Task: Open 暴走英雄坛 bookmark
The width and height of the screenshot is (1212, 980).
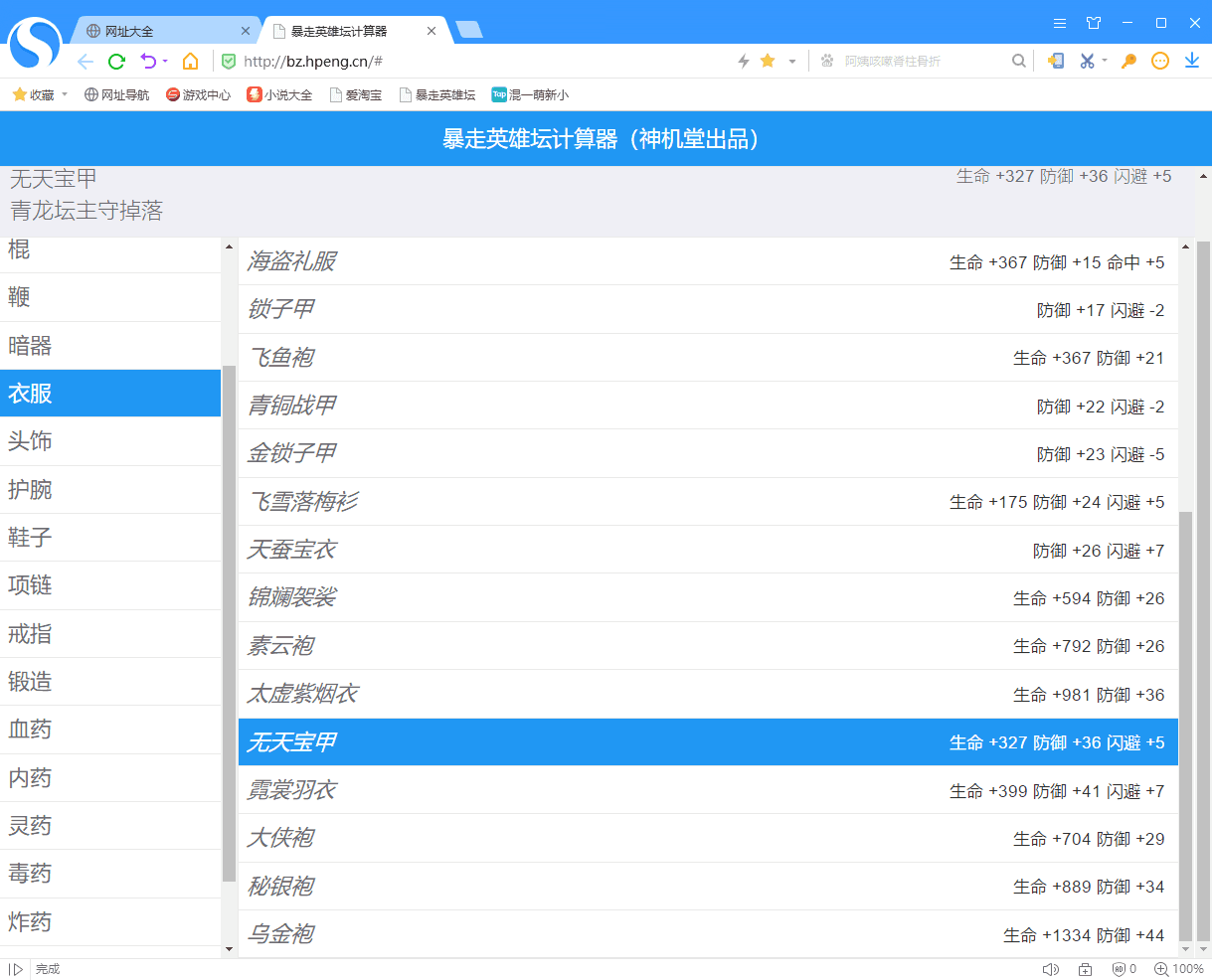Action: click(x=437, y=94)
